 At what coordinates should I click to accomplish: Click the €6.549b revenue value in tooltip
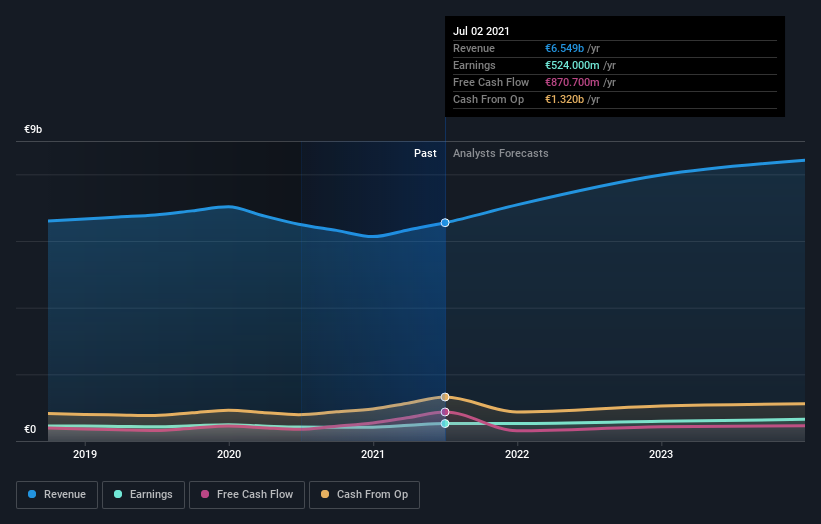[x=564, y=48]
